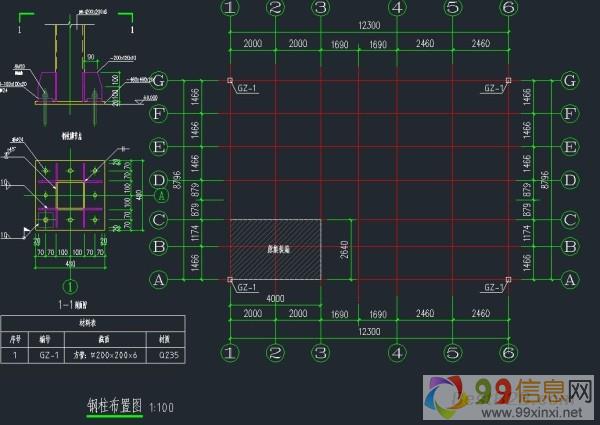Click the small green circled A marker
The height and width of the screenshot is (425, 600).
tap(173, 195)
